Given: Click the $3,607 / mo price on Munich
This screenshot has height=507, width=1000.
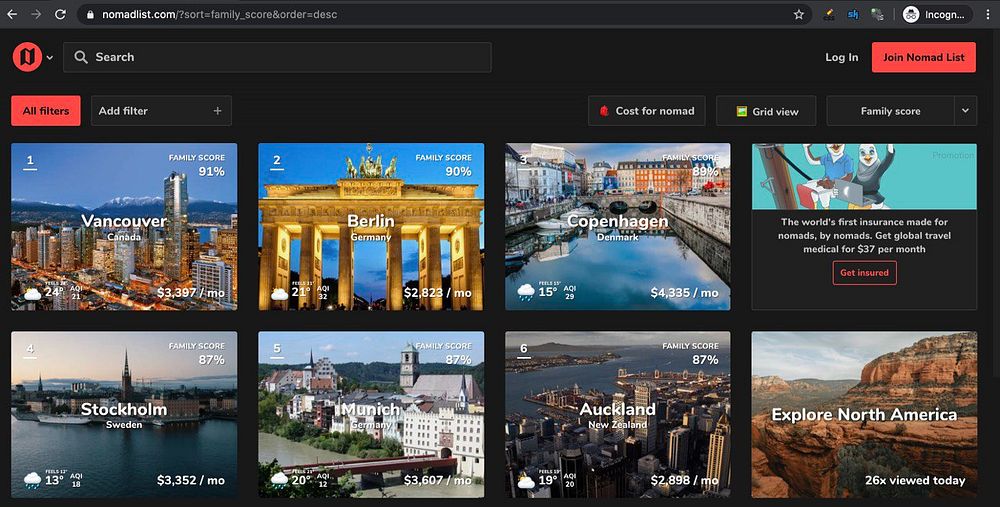Looking at the screenshot, I should click(x=438, y=480).
